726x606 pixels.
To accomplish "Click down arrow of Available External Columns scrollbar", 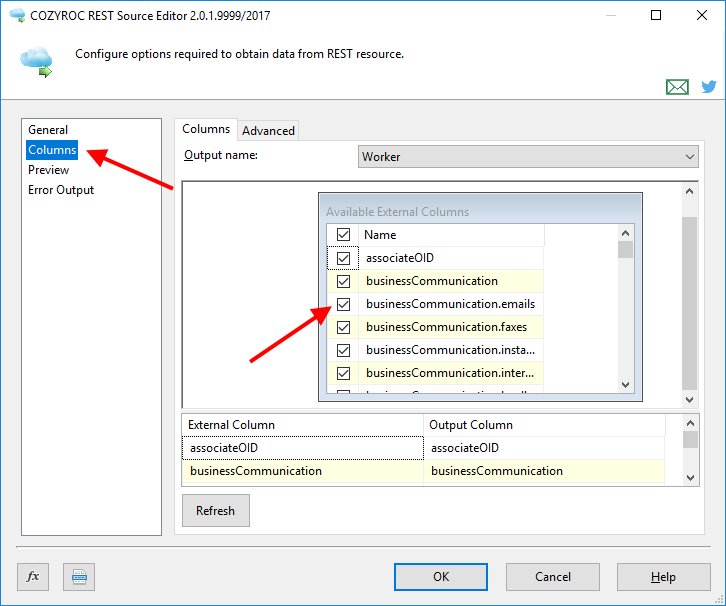I will click(x=626, y=385).
